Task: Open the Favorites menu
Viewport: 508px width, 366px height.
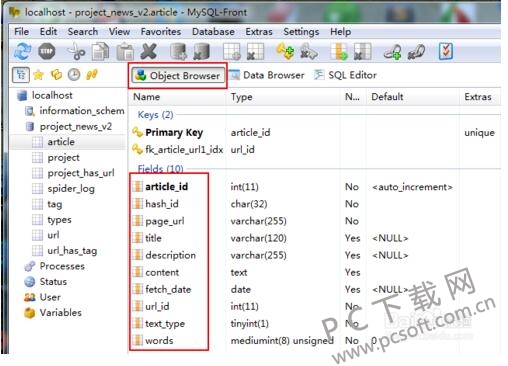Action: pyautogui.click(x=161, y=32)
